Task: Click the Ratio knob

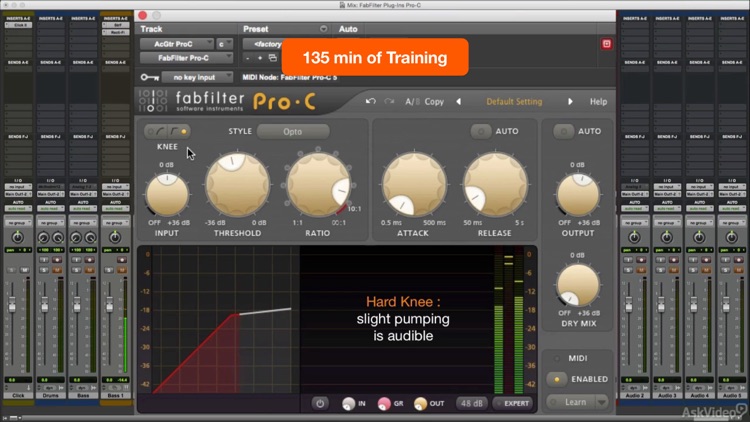Action: (x=319, y=185)
